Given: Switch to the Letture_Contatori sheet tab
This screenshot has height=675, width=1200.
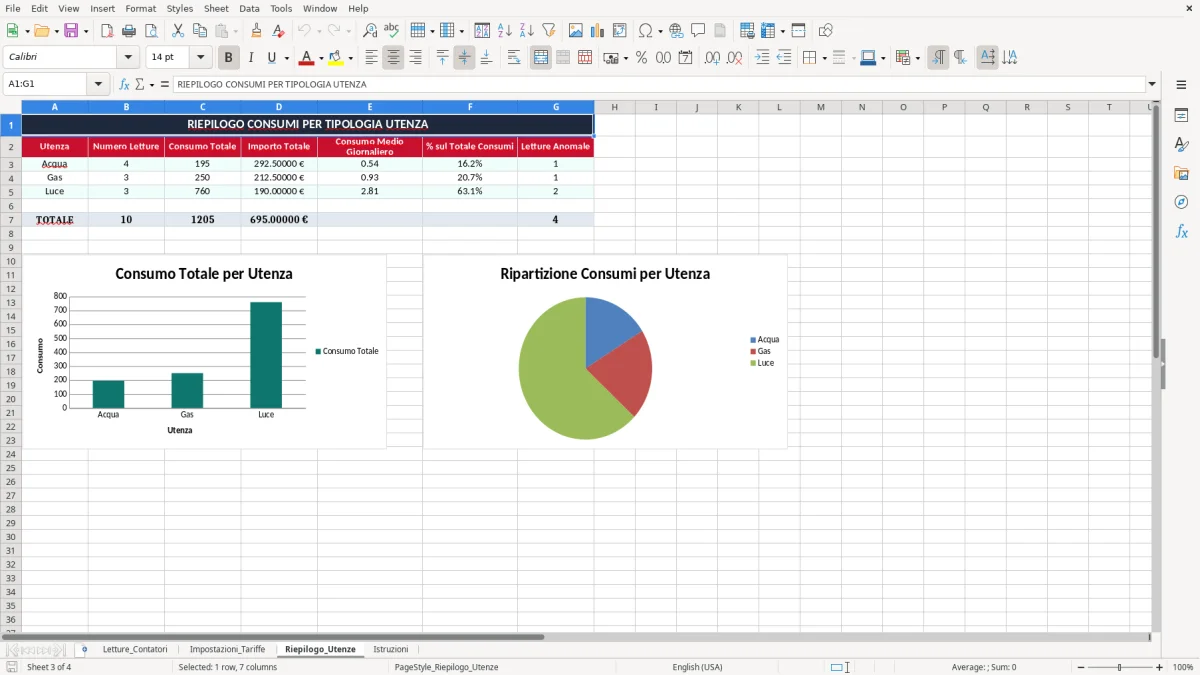Looking at the screenshot, I should tap(135, 649).
